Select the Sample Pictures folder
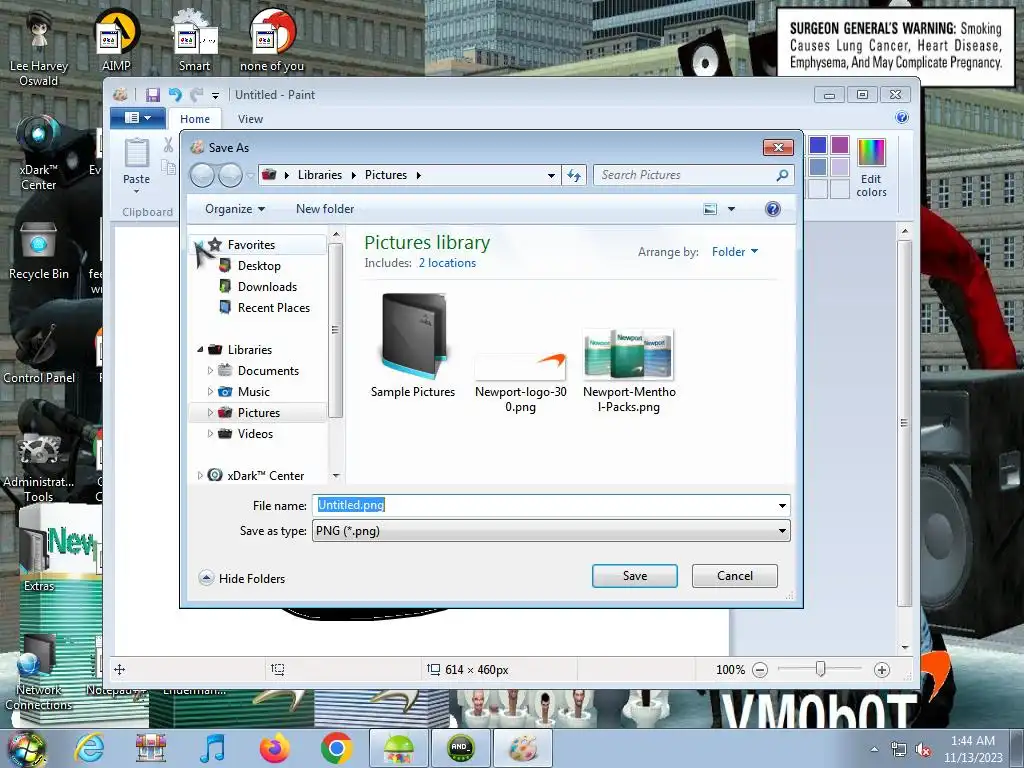 [x=413, y=346]
